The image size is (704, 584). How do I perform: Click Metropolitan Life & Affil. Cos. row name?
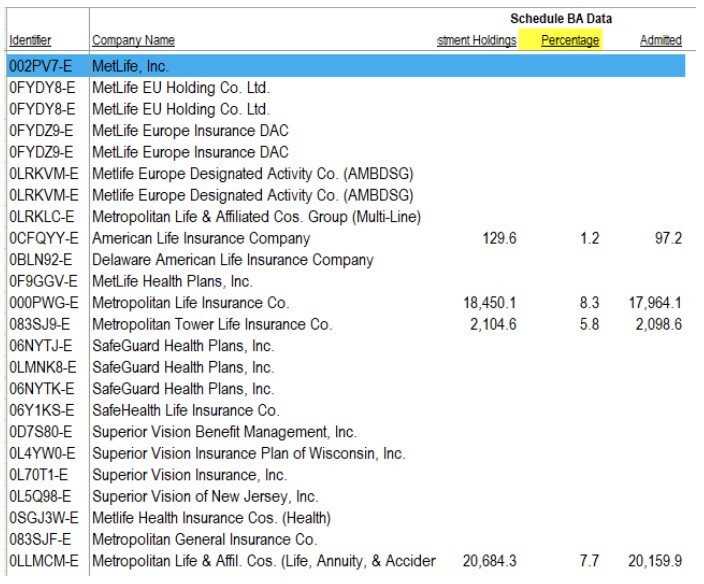[264, 562]
